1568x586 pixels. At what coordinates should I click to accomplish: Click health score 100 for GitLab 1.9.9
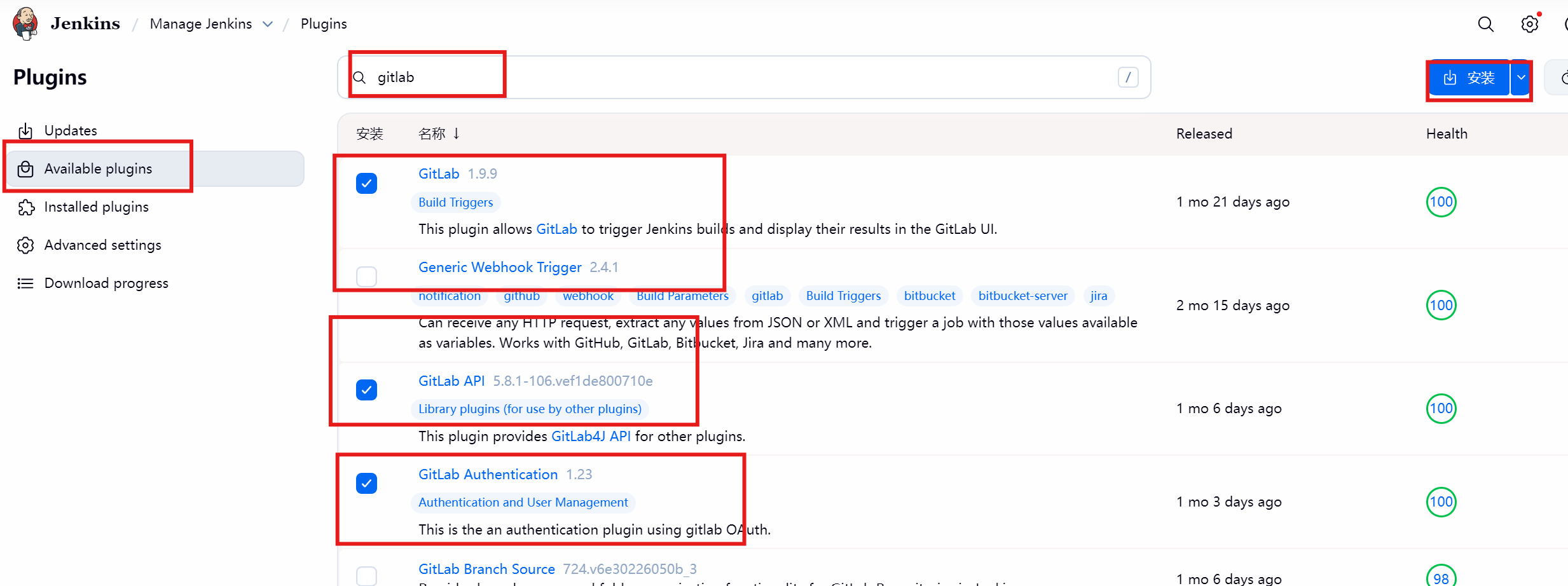click(1441, 202)
